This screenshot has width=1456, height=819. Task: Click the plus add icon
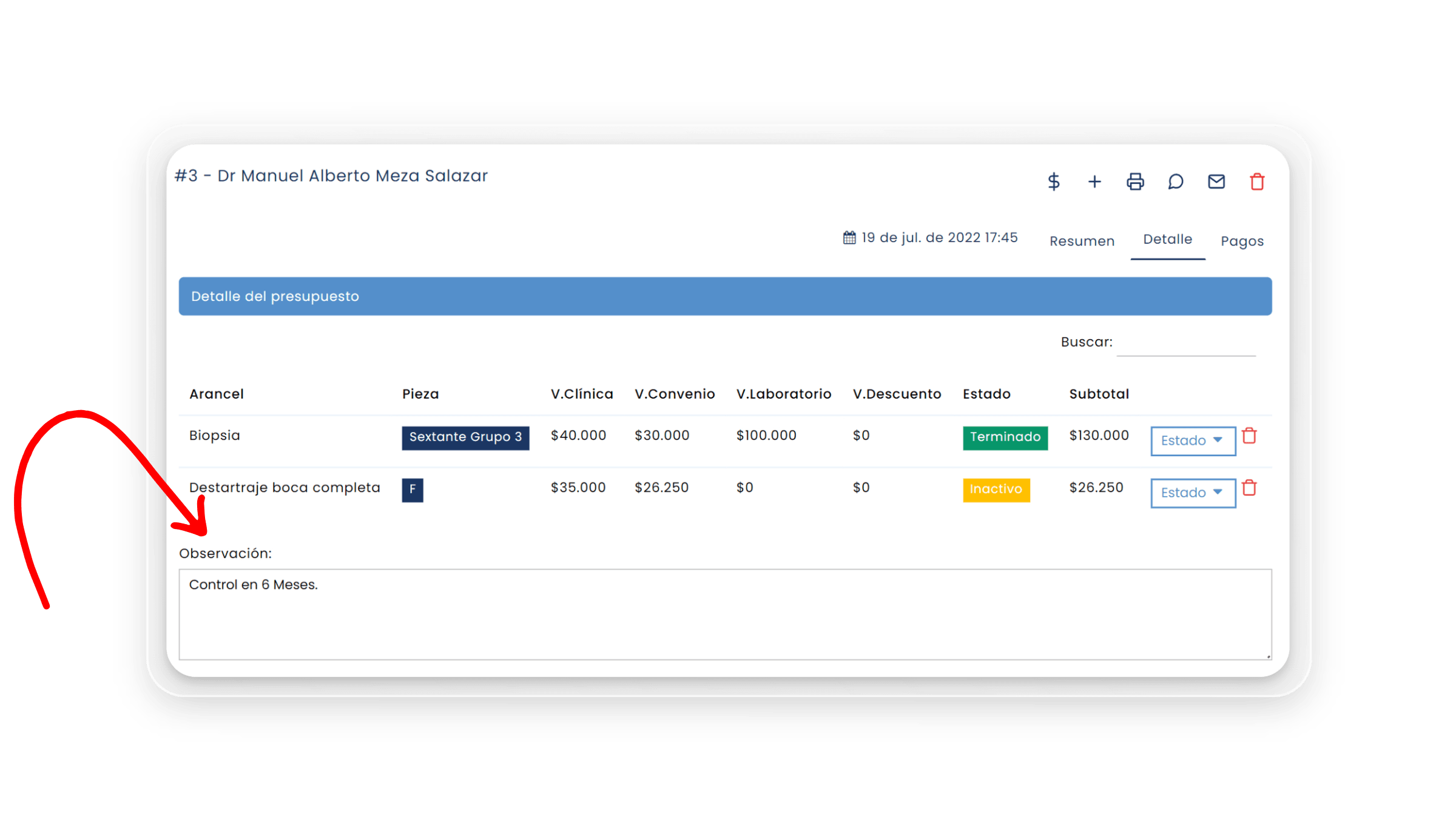[x=1094, y=181]
